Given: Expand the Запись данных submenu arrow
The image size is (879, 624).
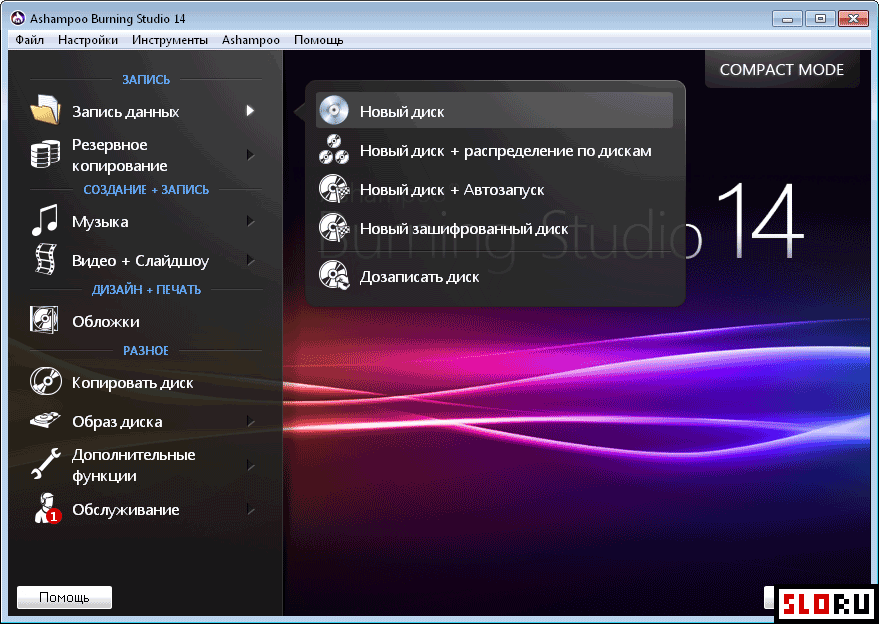Looking at the screenshot, I should 250,111.
